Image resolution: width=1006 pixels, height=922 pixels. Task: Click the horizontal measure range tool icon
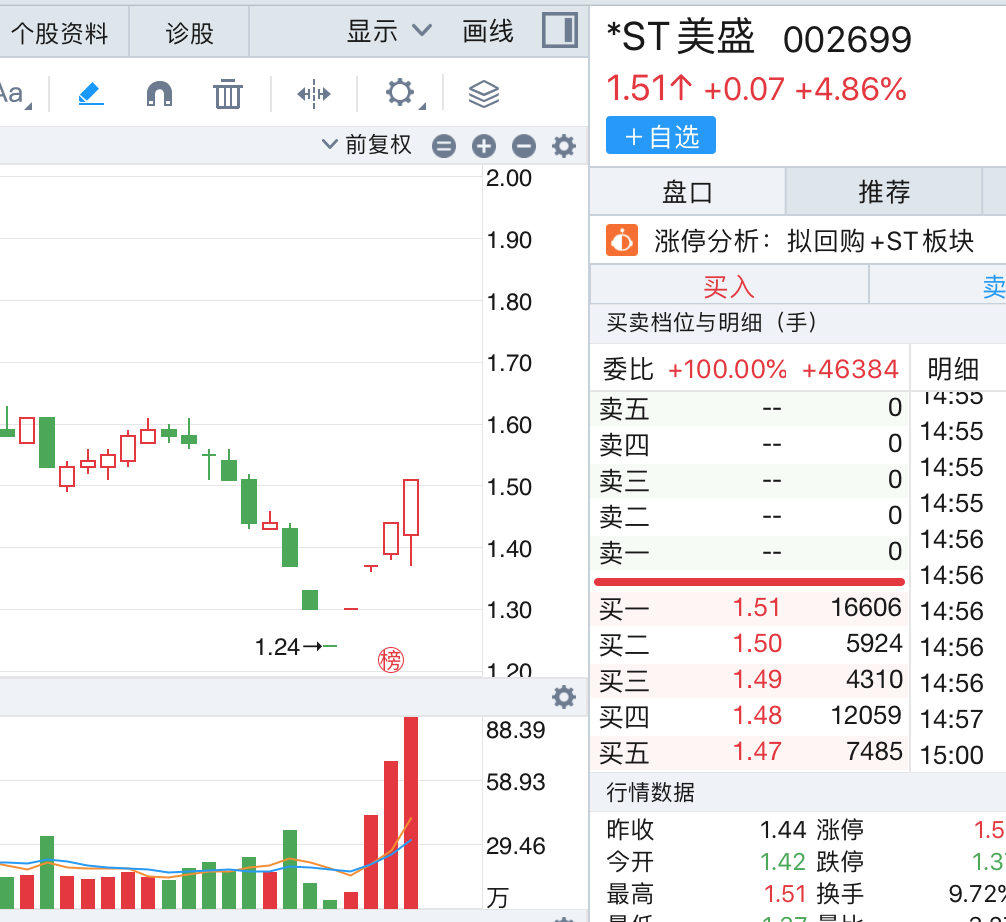[x=313, y=94]
